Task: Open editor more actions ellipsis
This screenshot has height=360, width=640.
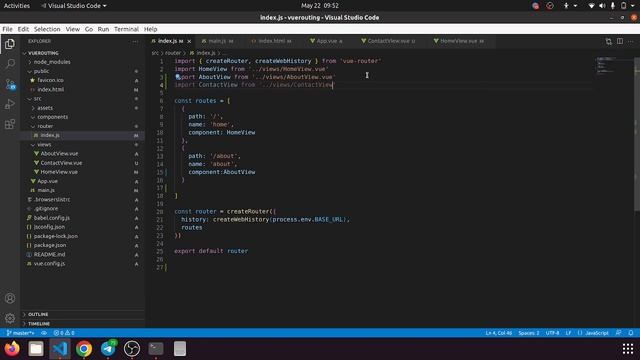Action: coord(631,41)
